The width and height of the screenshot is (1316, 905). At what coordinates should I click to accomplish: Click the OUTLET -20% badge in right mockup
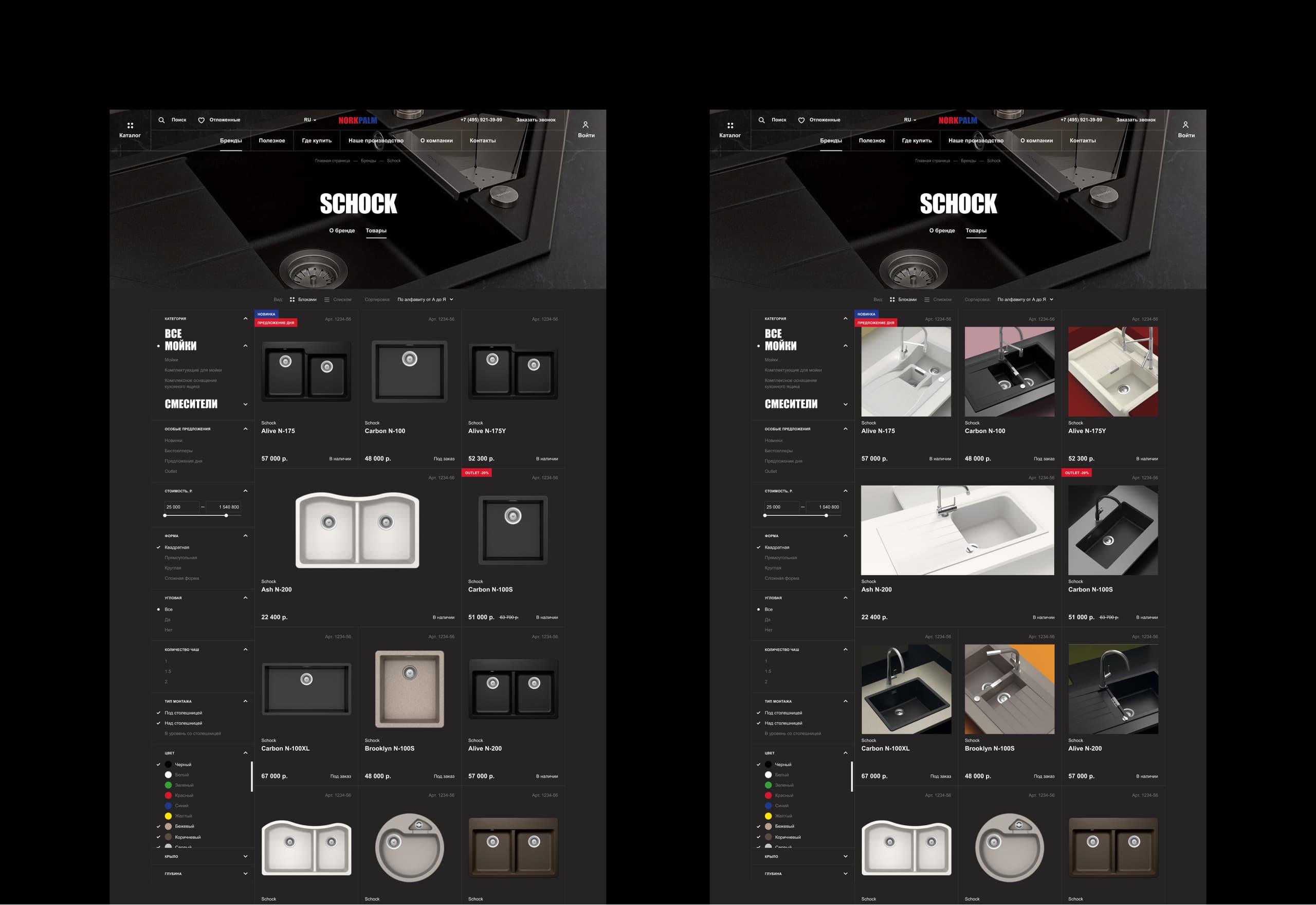pyautogui.click(x=1076, y=473)
